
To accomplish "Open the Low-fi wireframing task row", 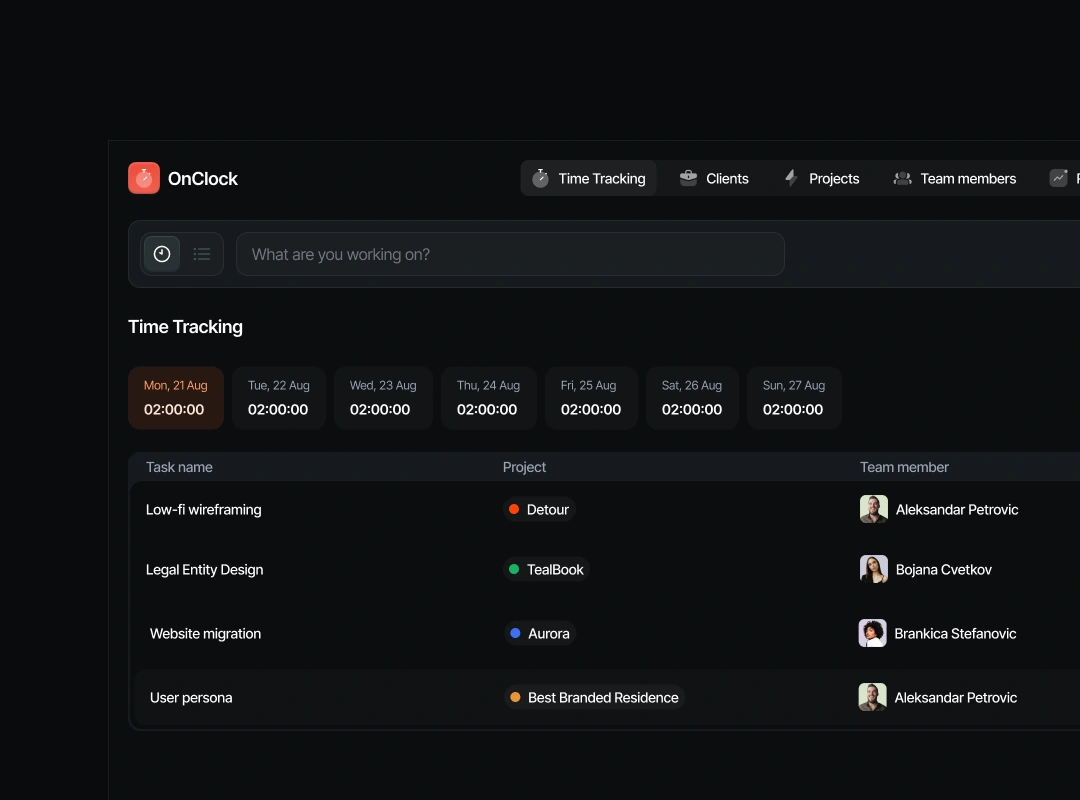I will [x=204, y=509].
